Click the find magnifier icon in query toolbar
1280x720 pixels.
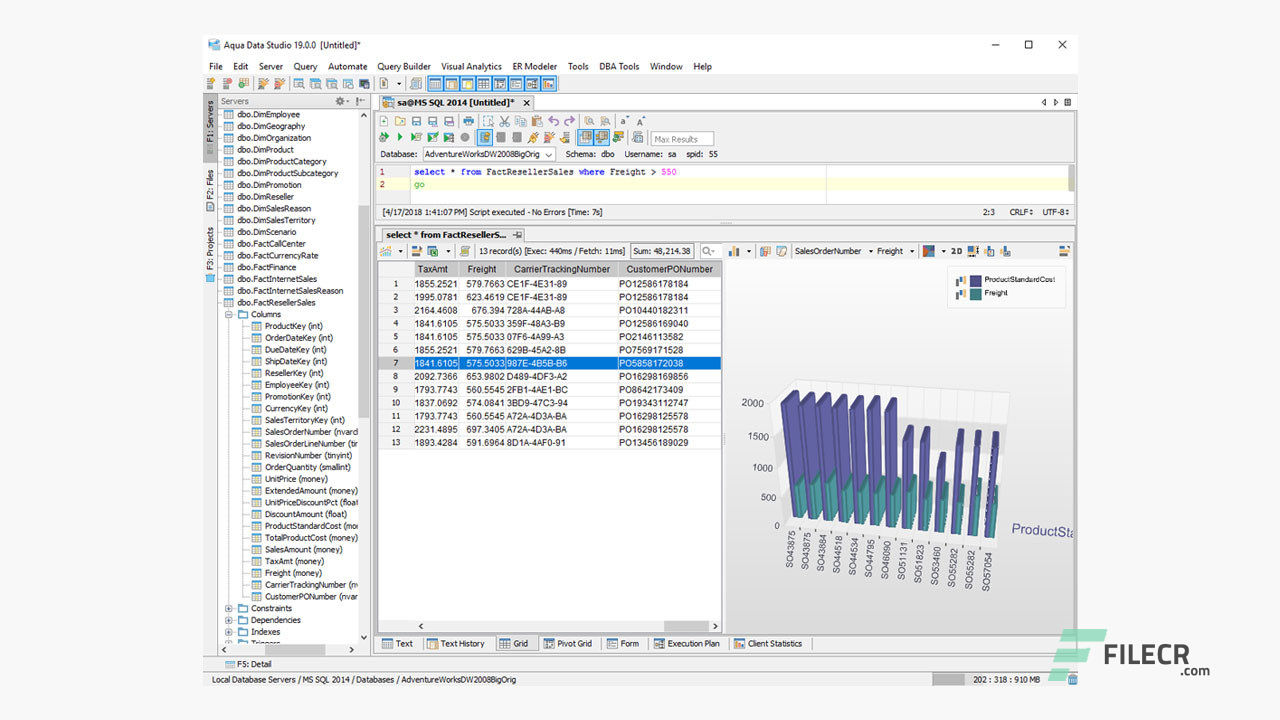pos(589,121)
